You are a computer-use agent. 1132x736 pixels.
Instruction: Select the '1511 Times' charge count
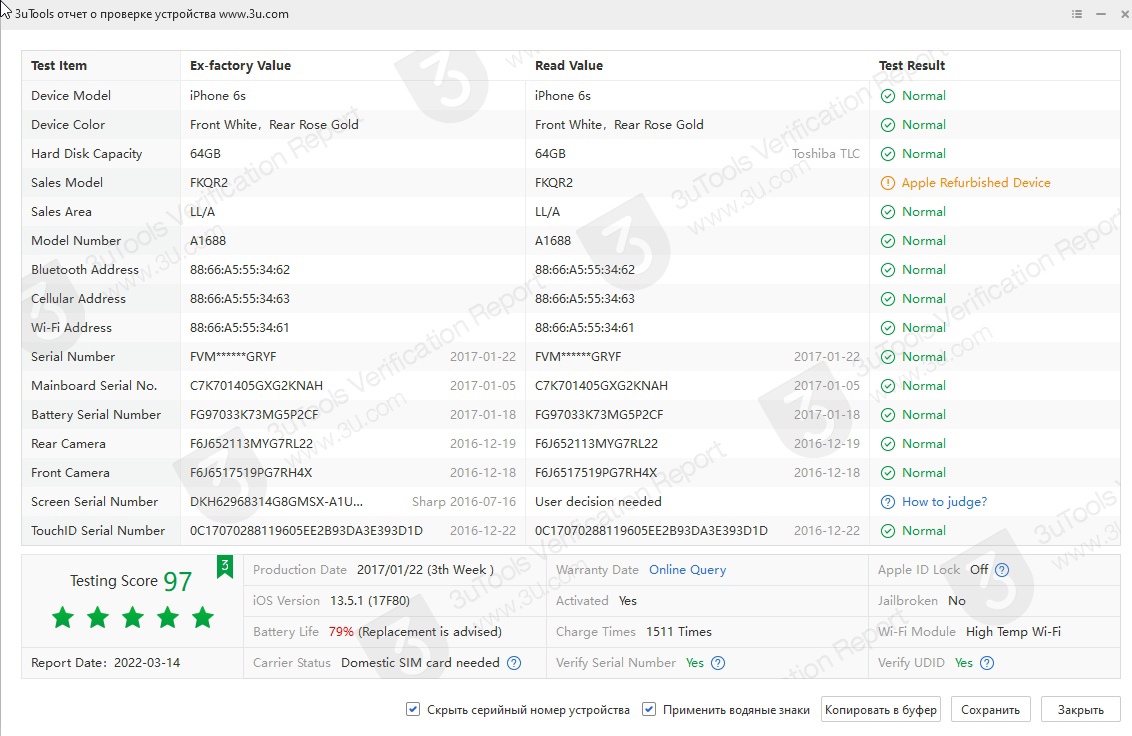click(679, 632)
